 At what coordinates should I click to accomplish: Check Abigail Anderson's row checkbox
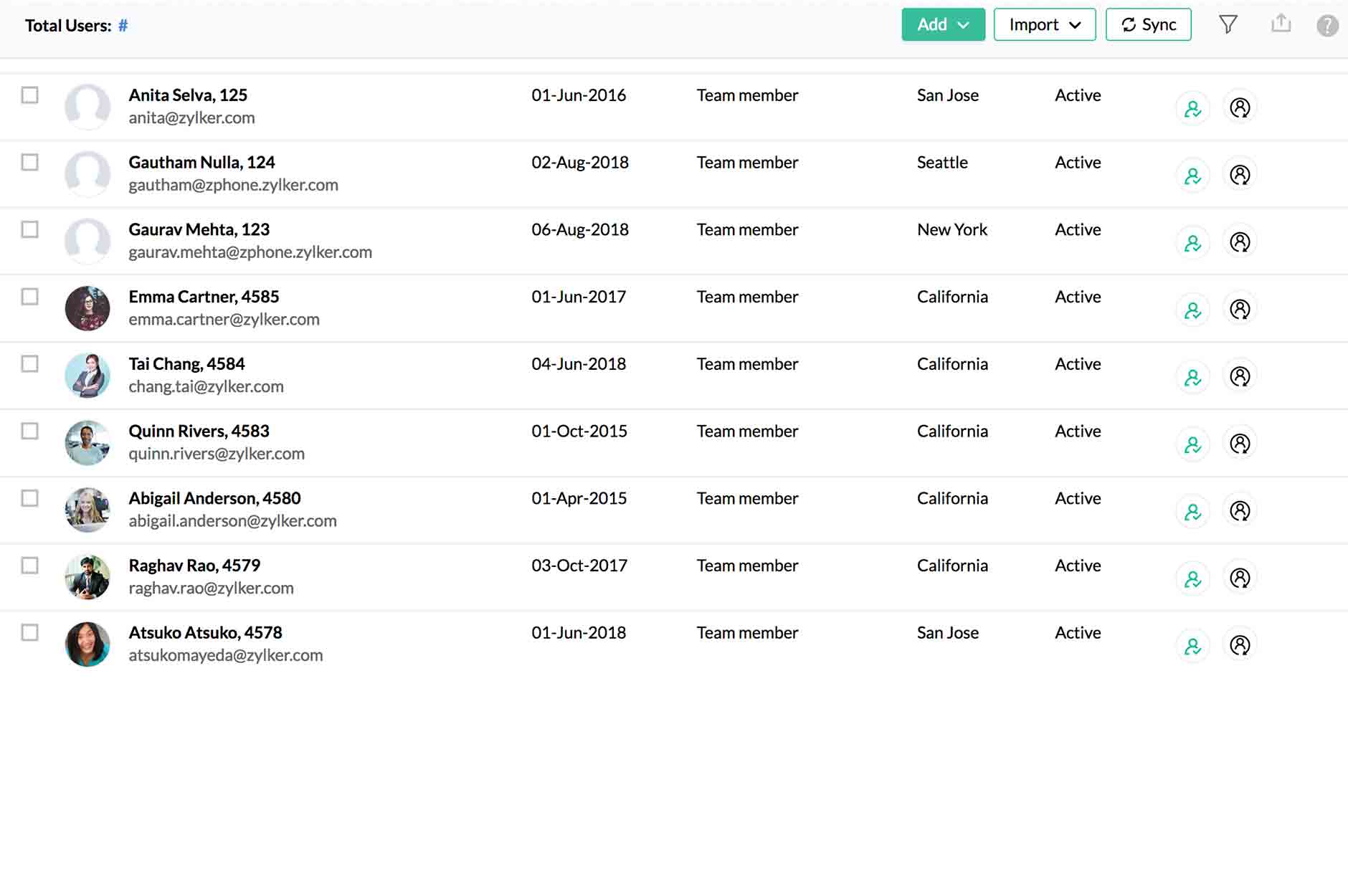coord(29,498)
